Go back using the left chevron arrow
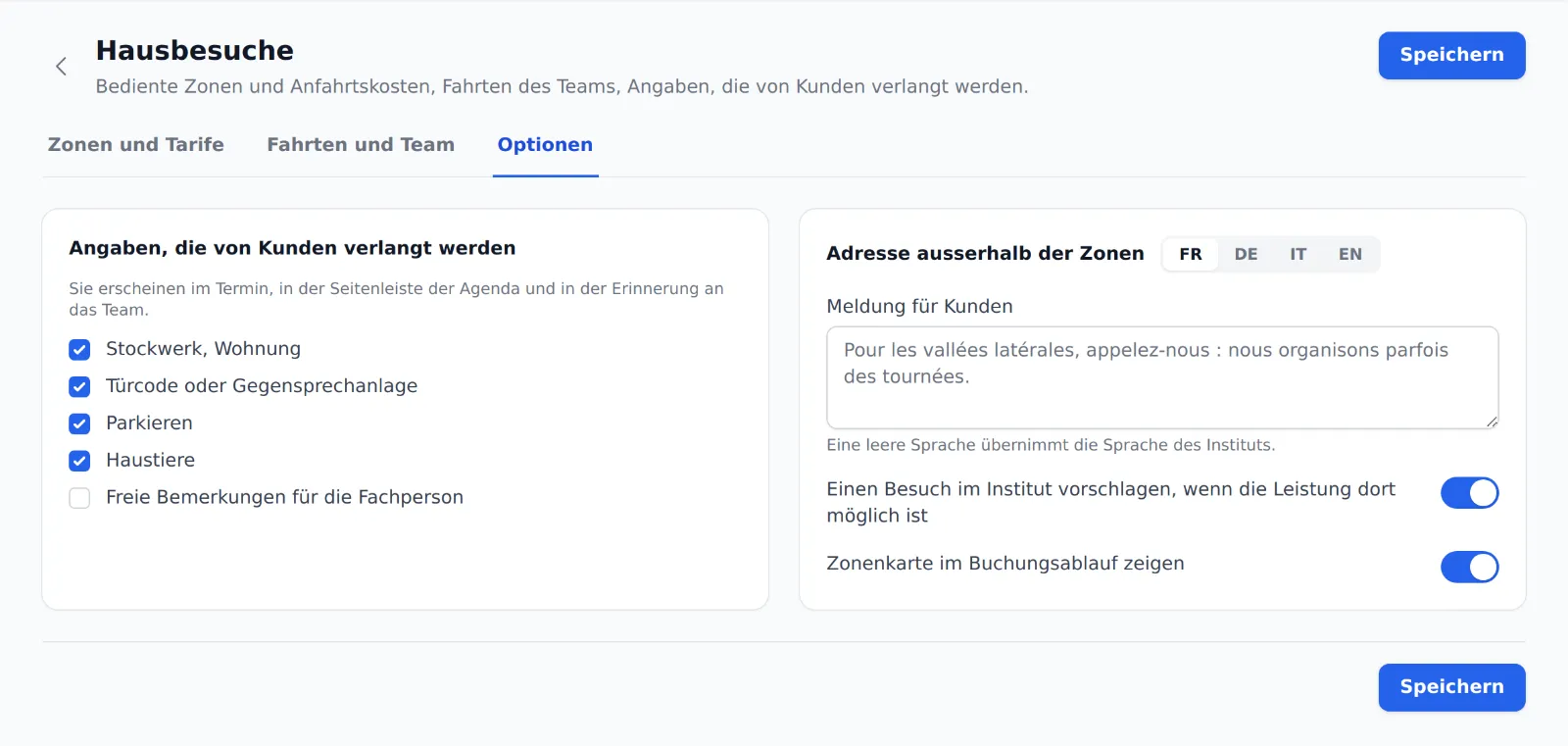The width and height of the screenshot is (1568, 746). pyautogui.click(x=61, y=66)
